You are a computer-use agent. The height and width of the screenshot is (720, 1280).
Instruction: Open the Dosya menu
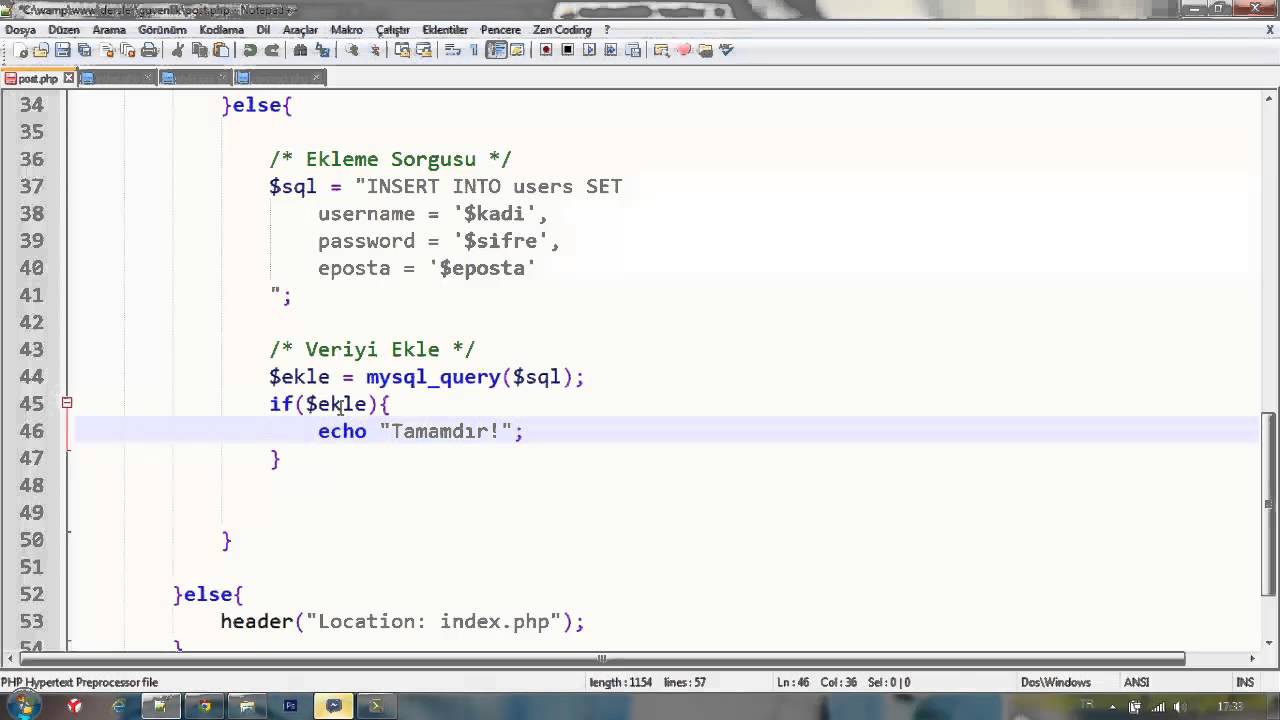[x=20, y=30]
